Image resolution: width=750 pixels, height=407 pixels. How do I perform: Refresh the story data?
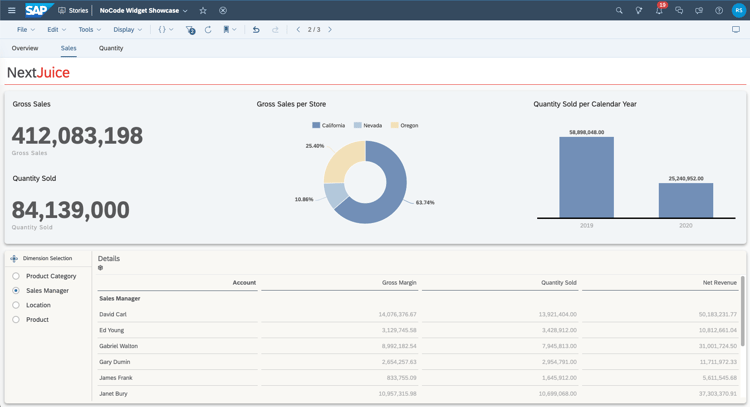(x=208, y=29)
